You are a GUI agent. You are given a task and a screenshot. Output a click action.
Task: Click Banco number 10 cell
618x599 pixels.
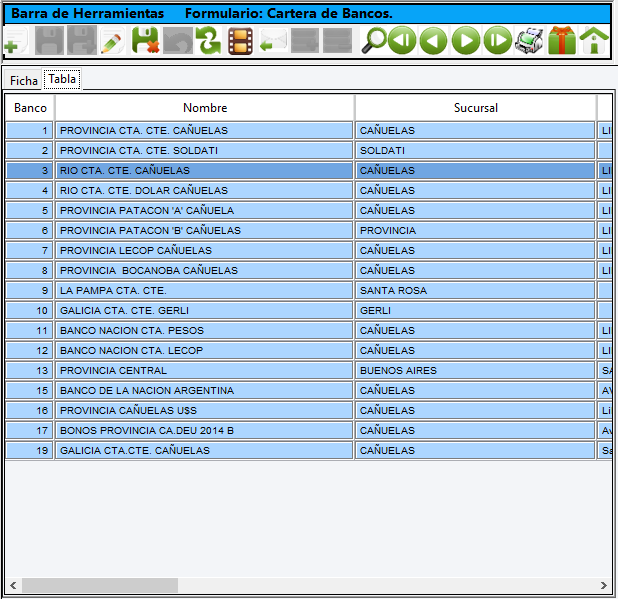tap(30, 311)
